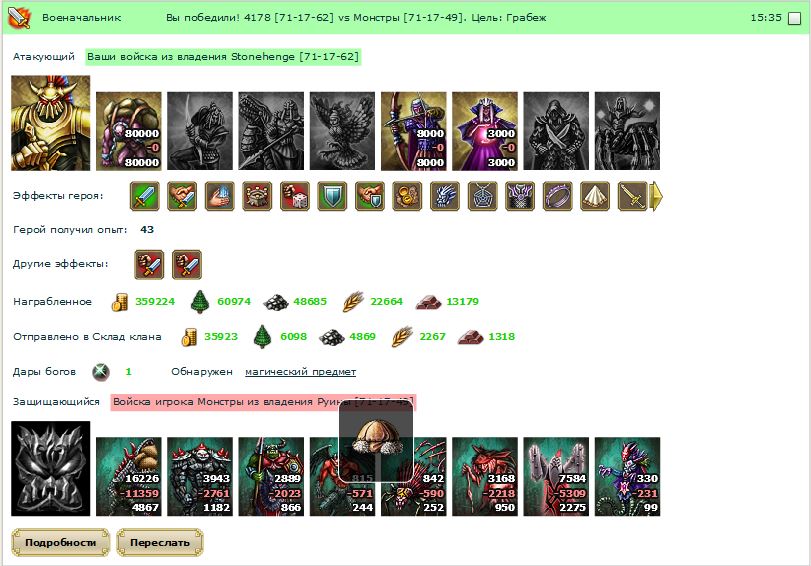This screenshot has height=566, width=811.
Task: Click the attacker hero golden armor portrait
Action: tap(51, 123)
